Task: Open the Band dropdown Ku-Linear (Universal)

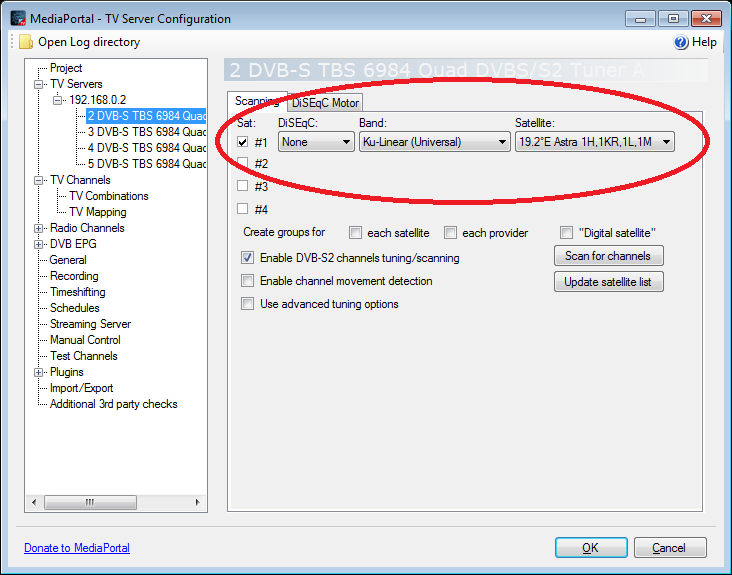Action: [x=434, y=142]
